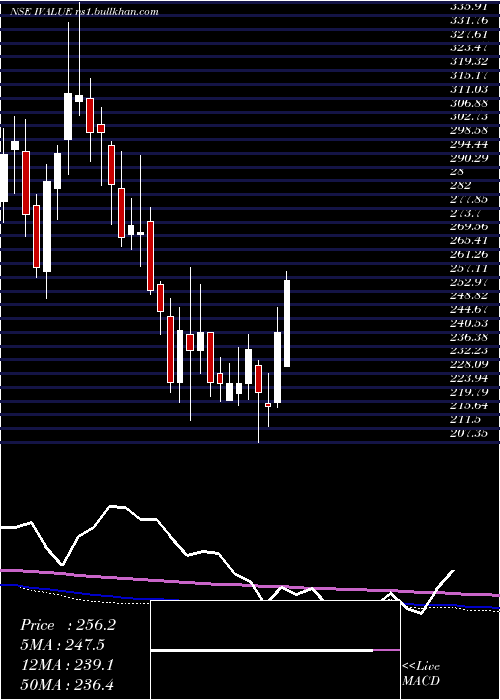Click the 240.53 axis label
Image resolution: width=500 pixels, height=700 pixels.
tap(470, 323)
